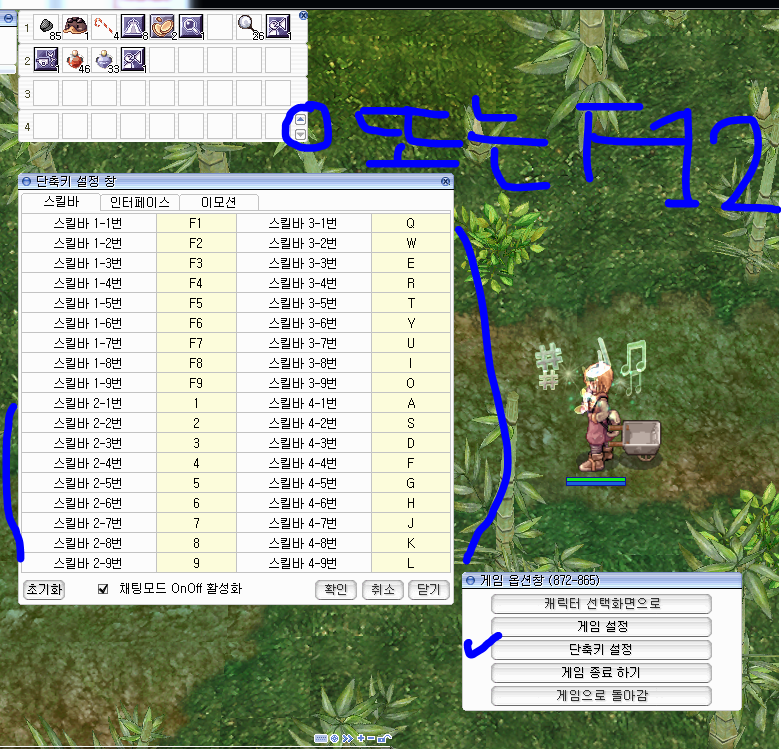Open 단축키 설정 from game options
Screen dimensions: 781x749
coord(601,649)
